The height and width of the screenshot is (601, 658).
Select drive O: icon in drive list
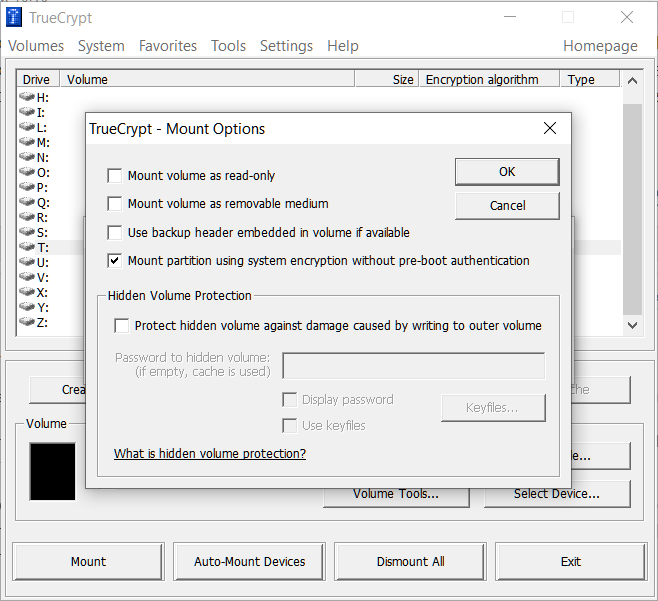point(27,172)
